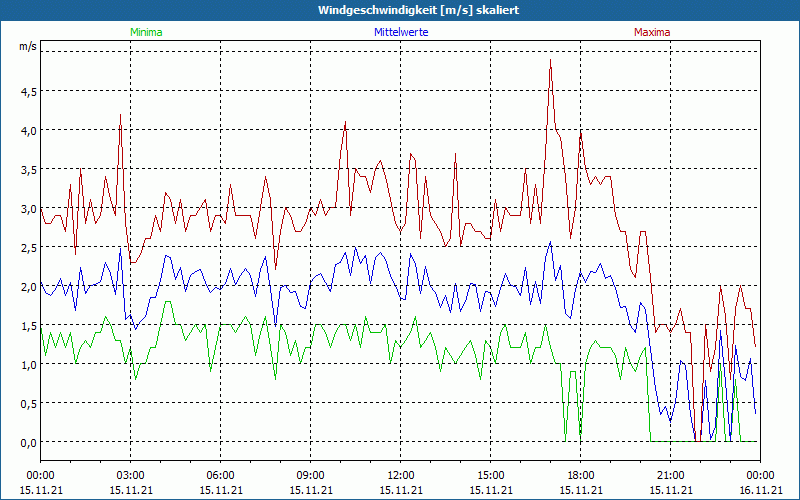Screen dimensions: 800x500
Task: Click the 1,0 y-axis value
Action: [x=29, y=365]
